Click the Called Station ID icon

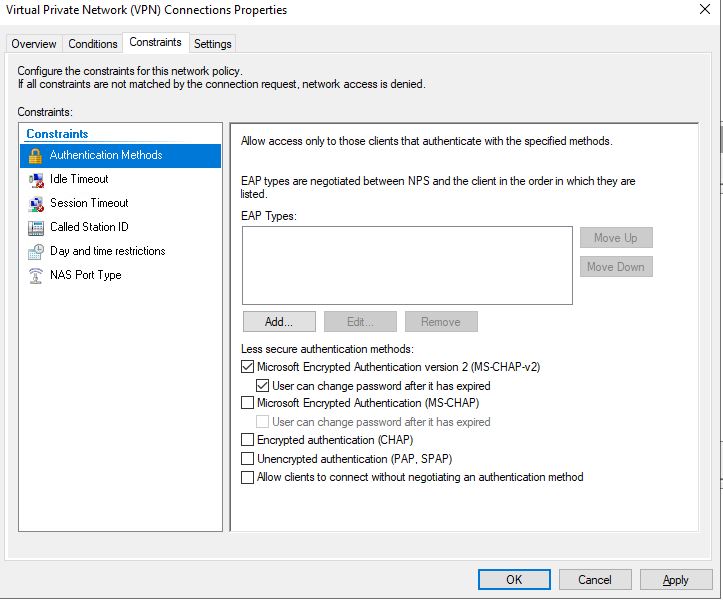click(36, 228)
